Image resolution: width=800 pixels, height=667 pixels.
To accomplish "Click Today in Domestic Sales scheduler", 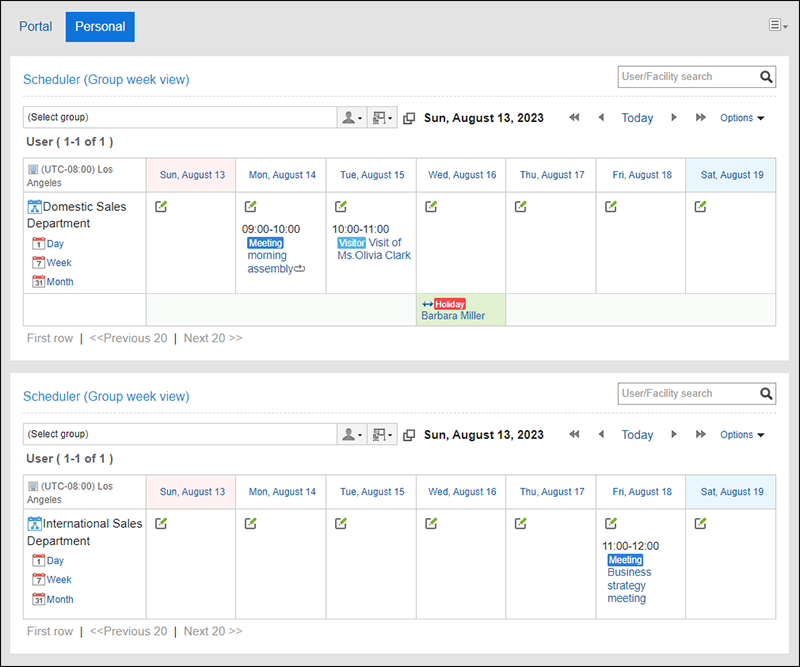I will point(637,118).
